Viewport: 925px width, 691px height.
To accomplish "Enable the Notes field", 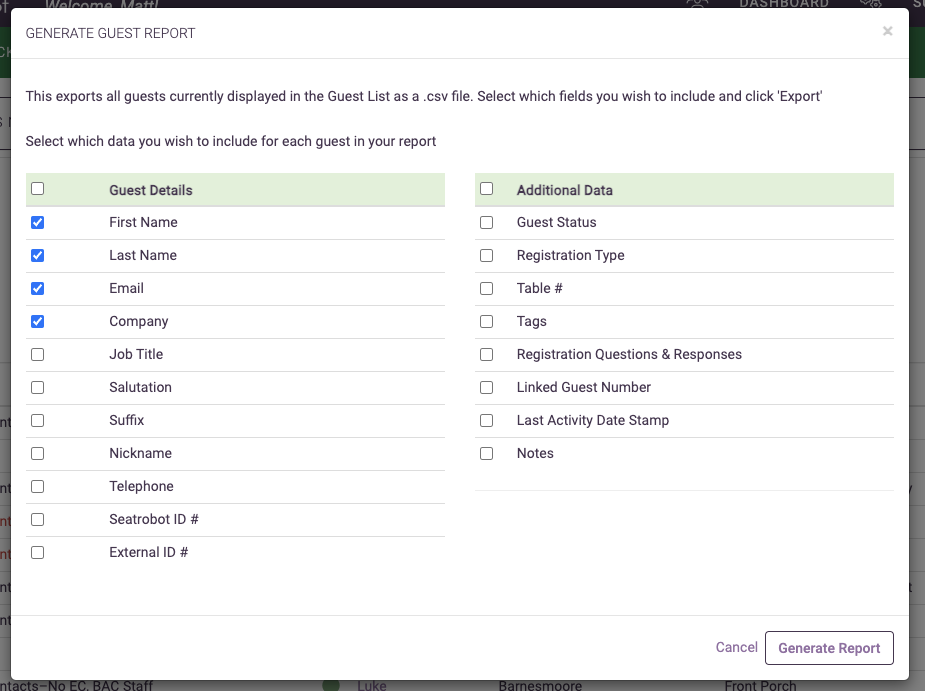I will tap(486, 453).
